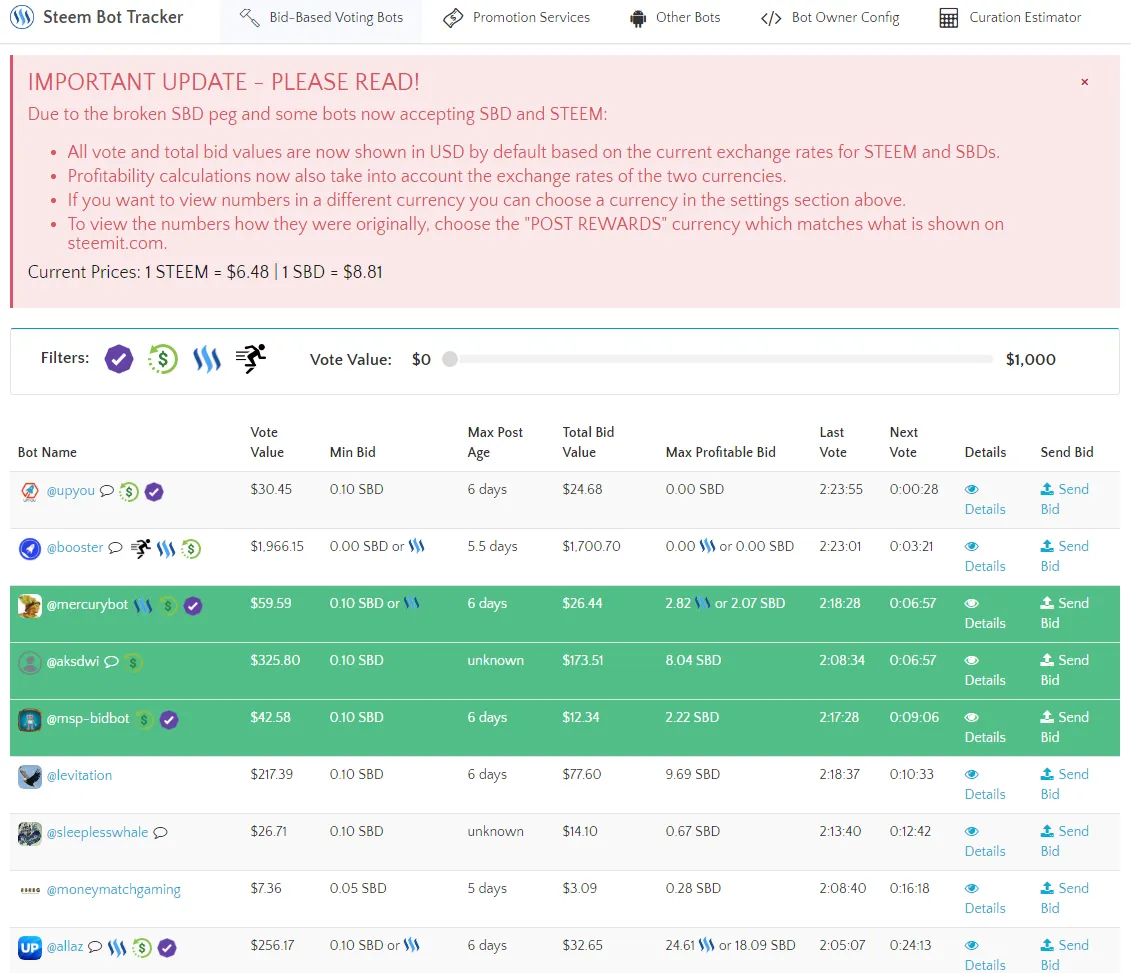Click the eye icon in the @aksdwi row
1131x973 pixels.
[x=972, y=661]
